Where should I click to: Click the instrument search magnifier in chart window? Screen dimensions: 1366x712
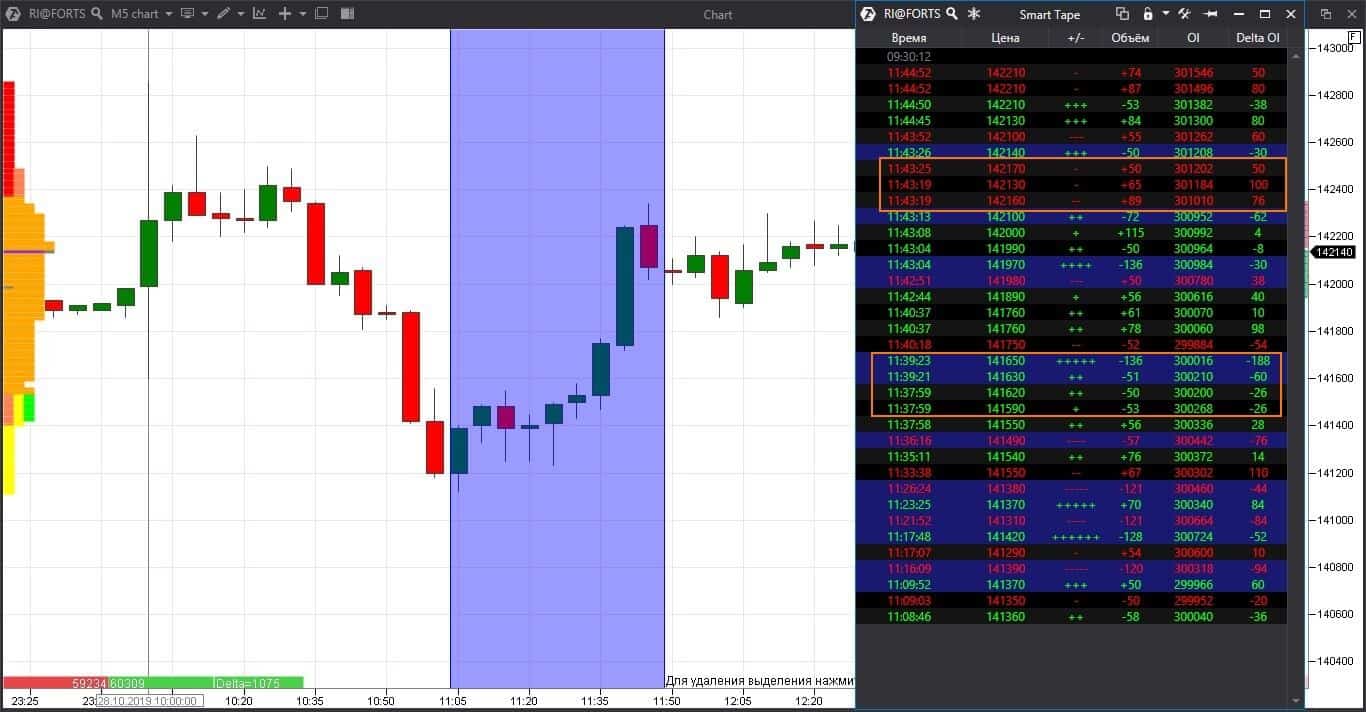96,14
